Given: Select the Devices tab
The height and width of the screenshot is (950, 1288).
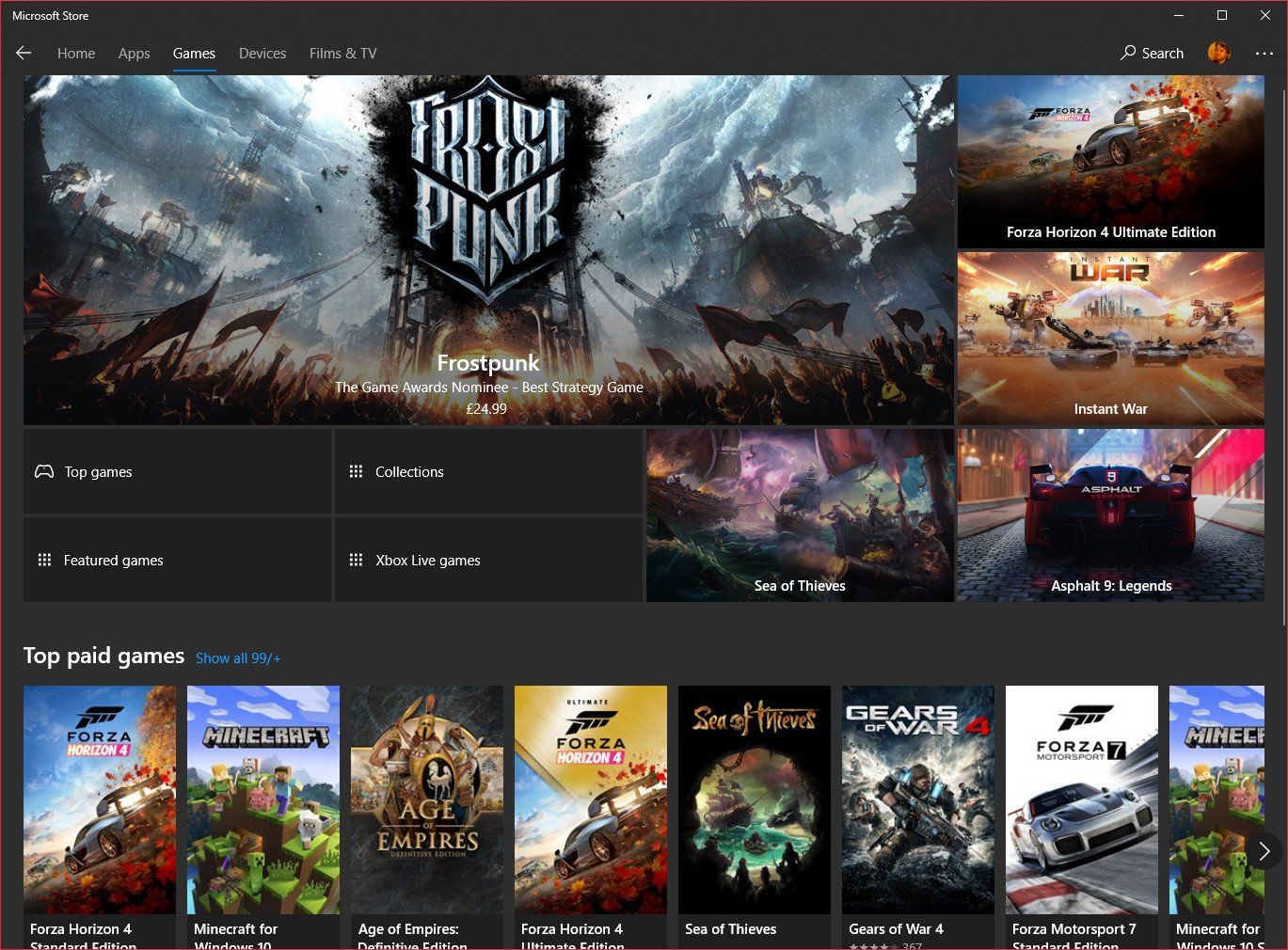Looking at the screenshot, I should point(262,53).
